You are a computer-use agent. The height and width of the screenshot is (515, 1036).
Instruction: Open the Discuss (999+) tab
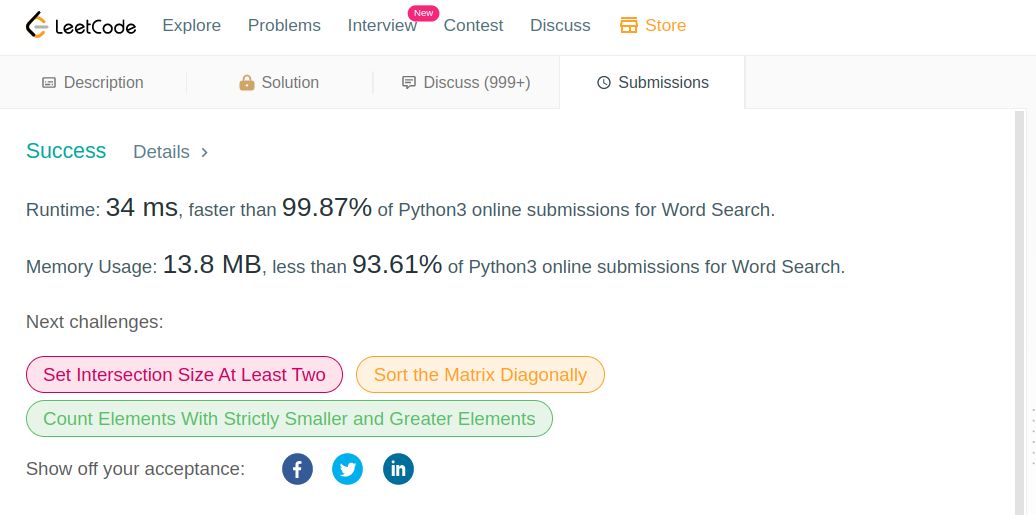(x=466, y=83)
